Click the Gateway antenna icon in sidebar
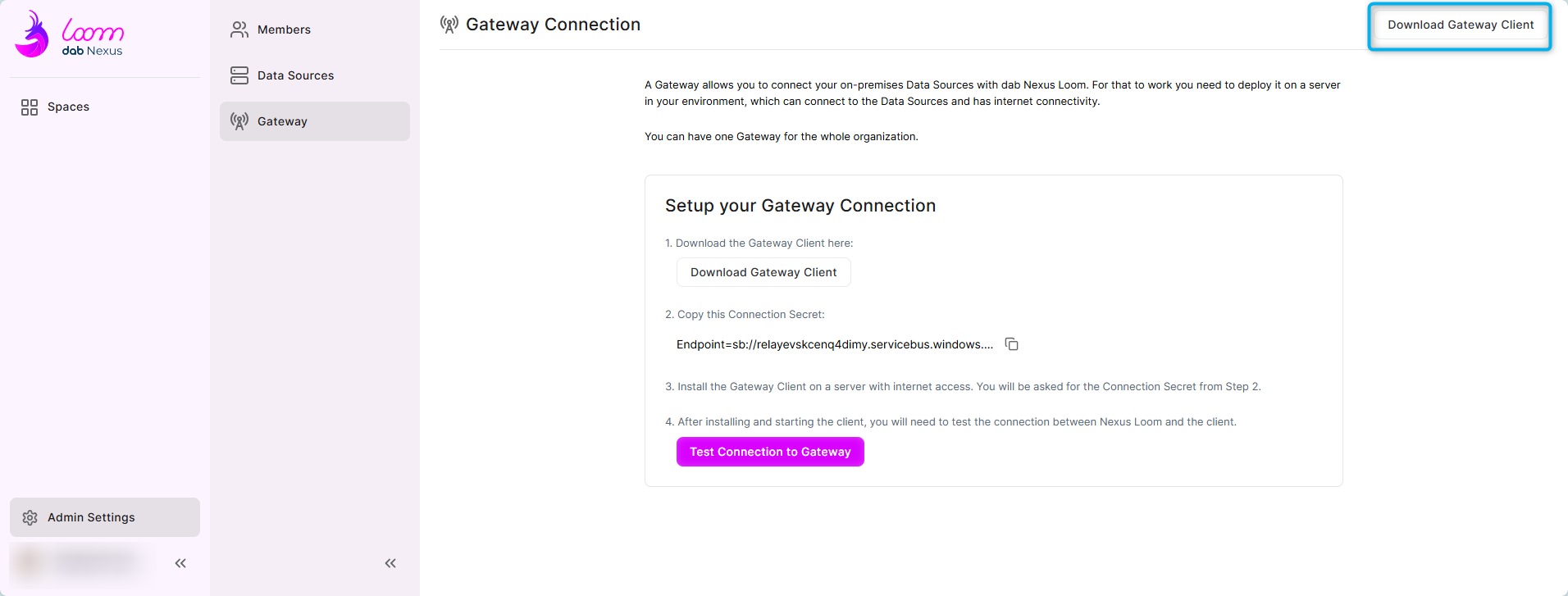The width and height of the screenshot is (1568, 596). [x=239, y=121]
